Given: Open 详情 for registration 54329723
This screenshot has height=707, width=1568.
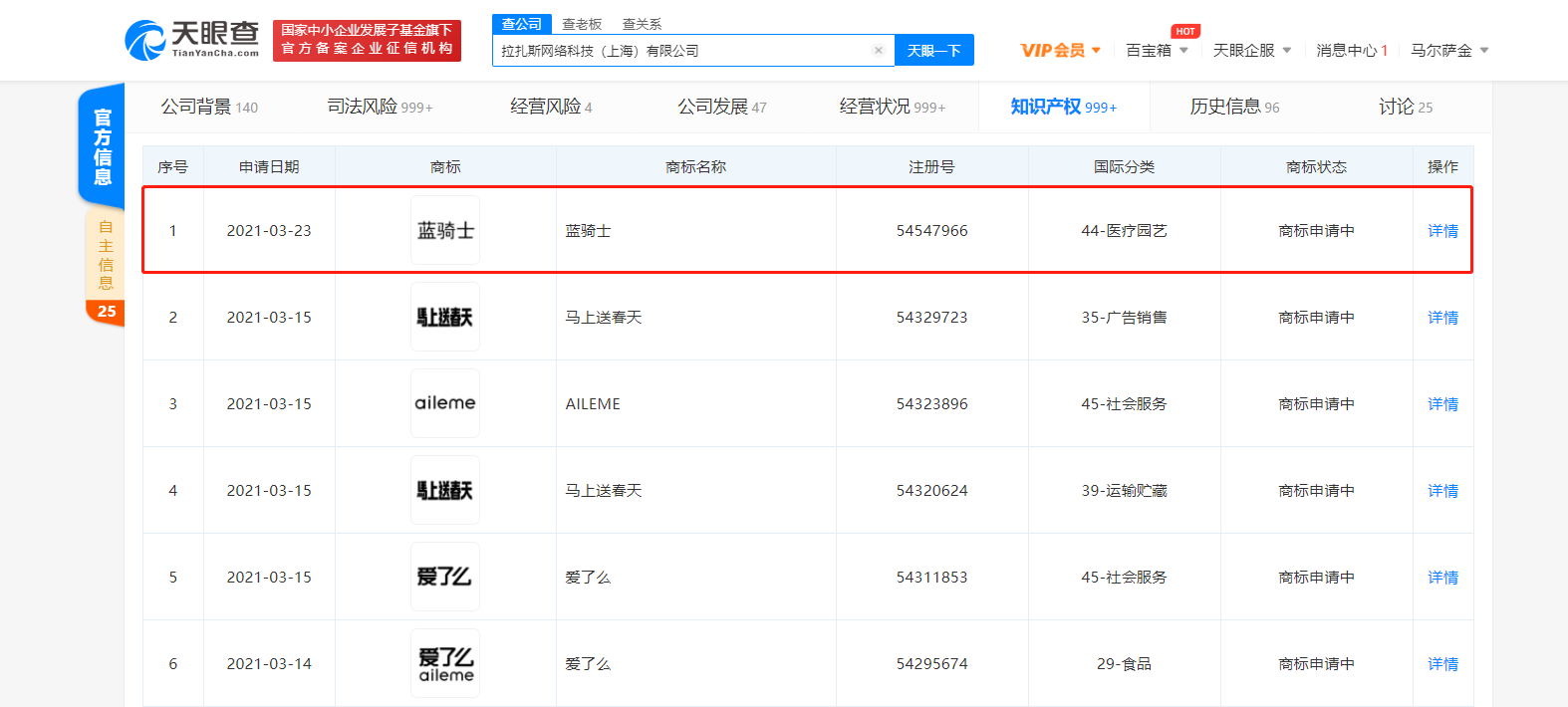Looking at the screenshot, I should 1442,317.
